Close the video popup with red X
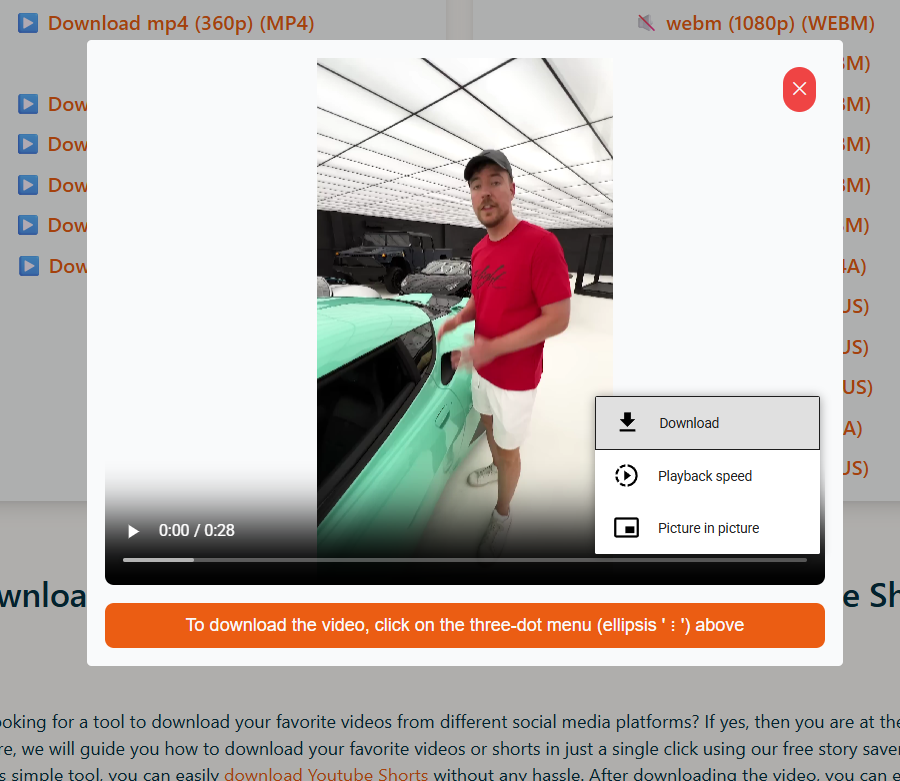The width and height of the screenshot is (900, 781). [x=799, y=89]
